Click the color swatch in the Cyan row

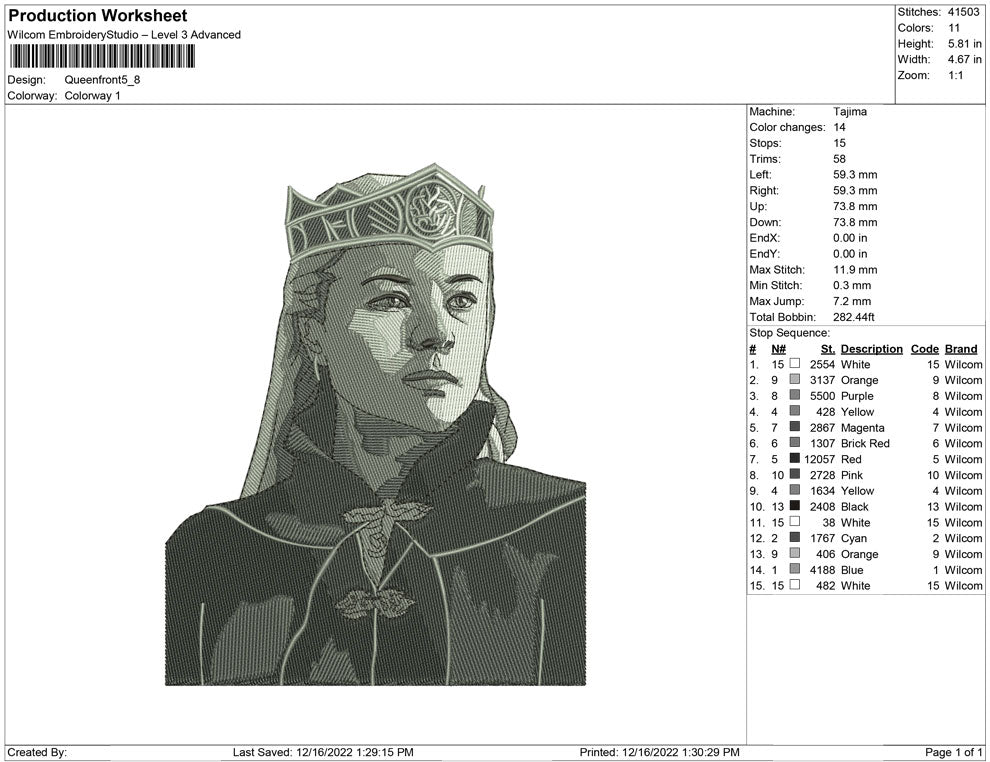coord(795,537)
